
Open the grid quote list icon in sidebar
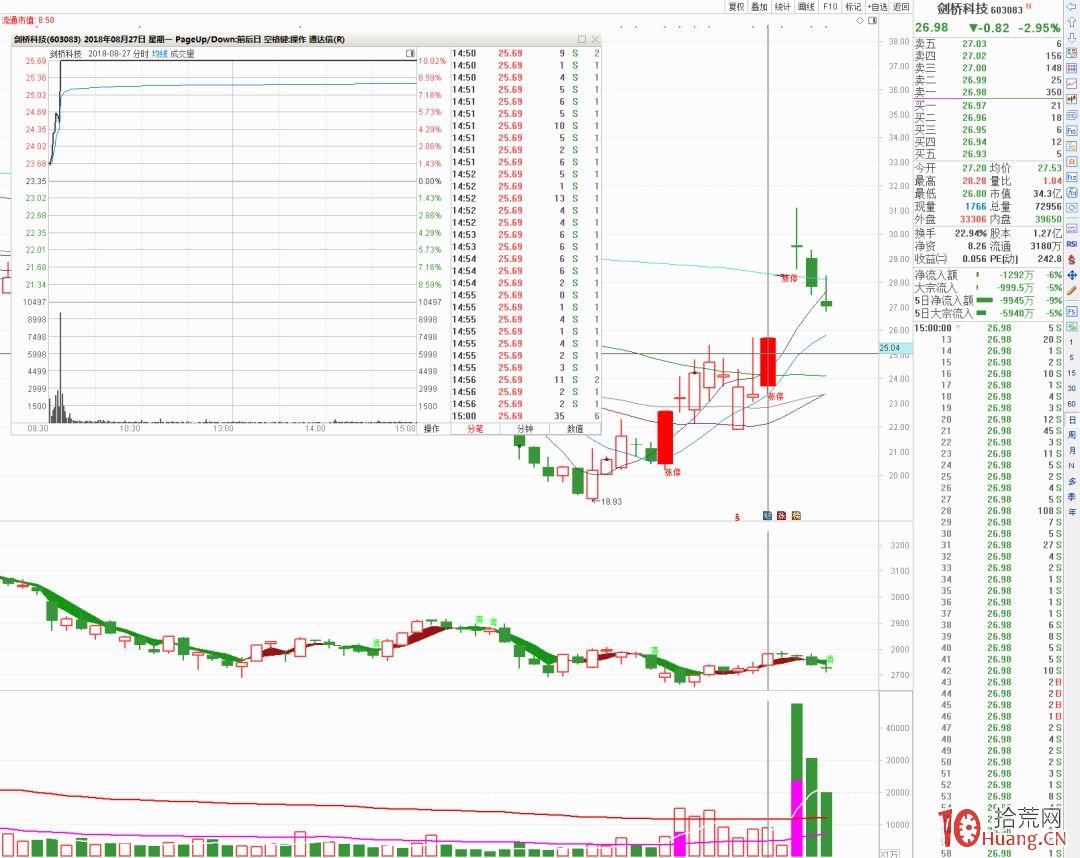[x=1072, y=68]
